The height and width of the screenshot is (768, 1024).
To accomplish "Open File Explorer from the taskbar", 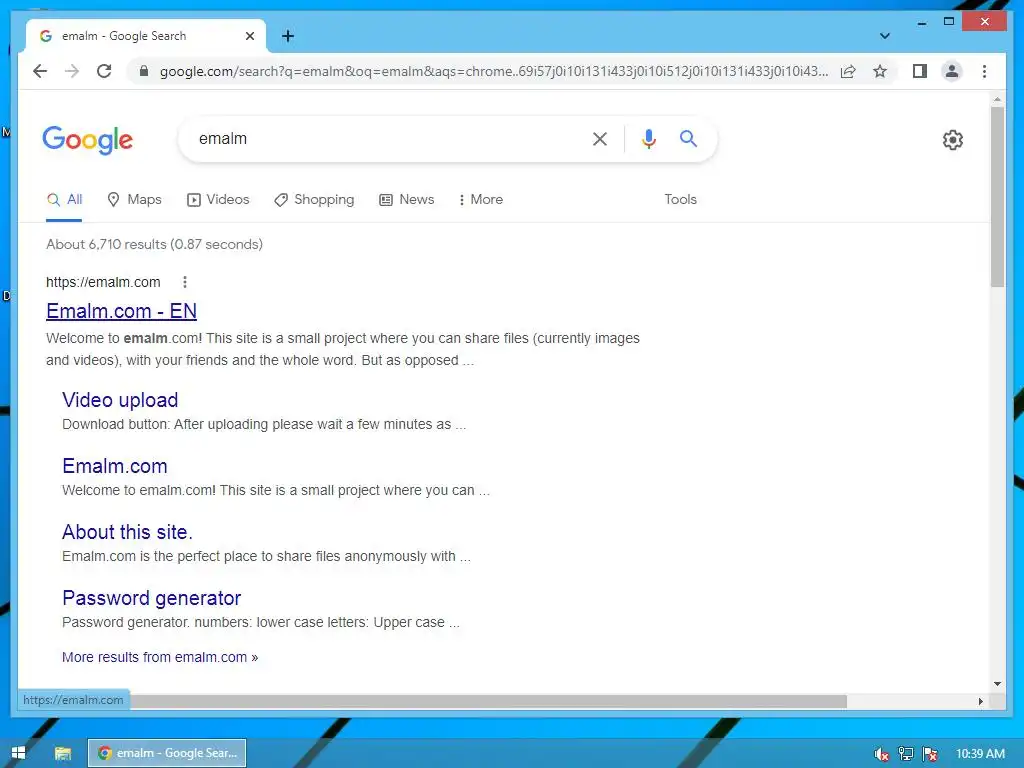I will (63, 753).
